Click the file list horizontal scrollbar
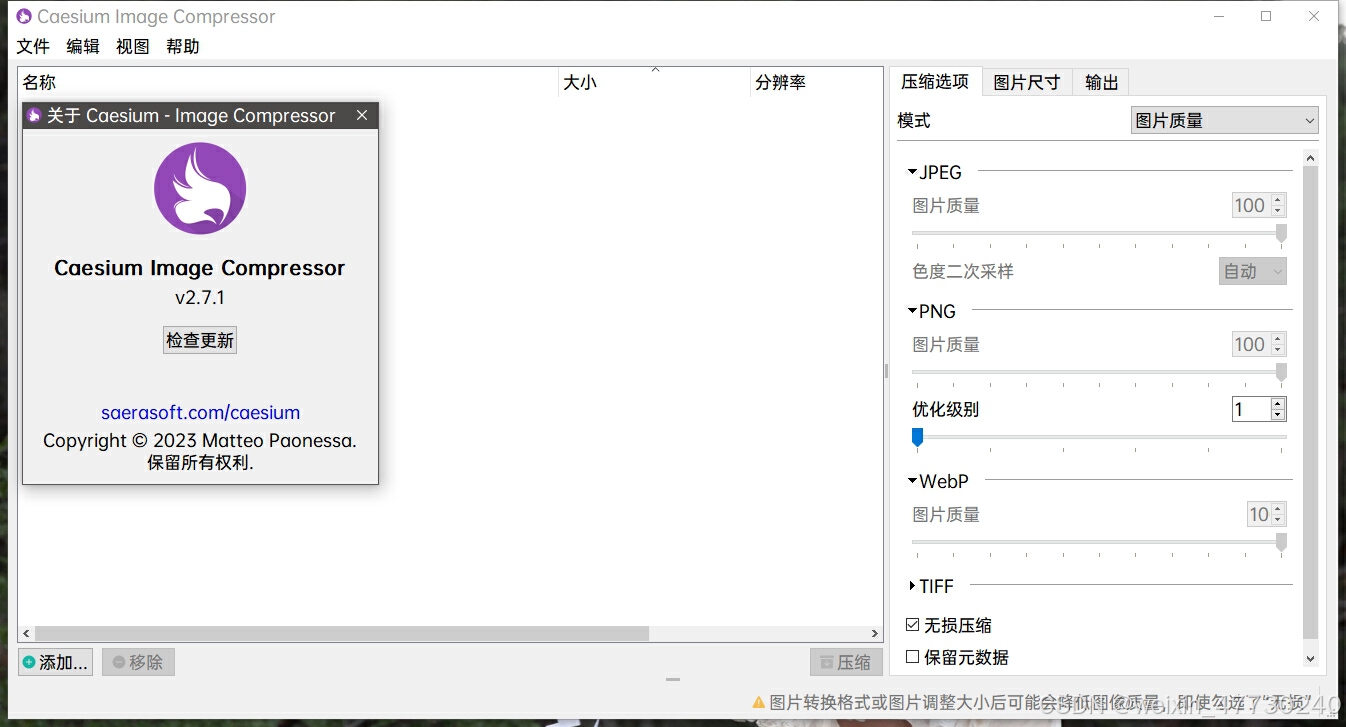Image resolution: width=1346 pixels, height=727 pixels. click(x=342, y=633)
